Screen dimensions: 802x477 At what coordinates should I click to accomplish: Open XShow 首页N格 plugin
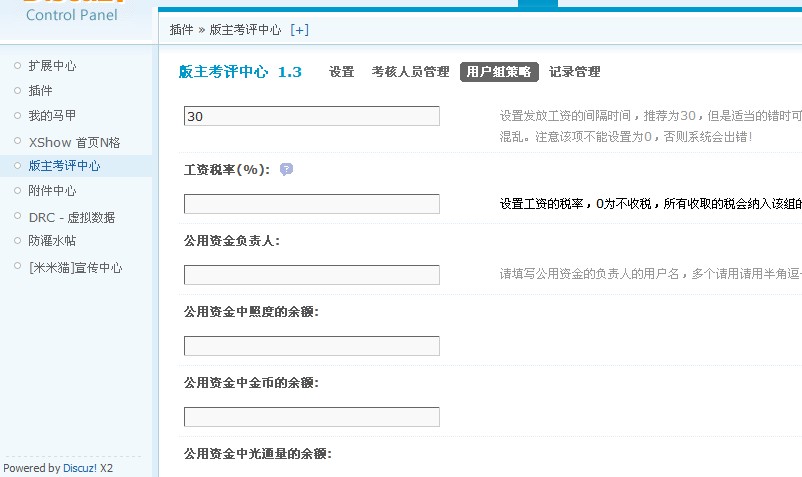coord(74,142)
